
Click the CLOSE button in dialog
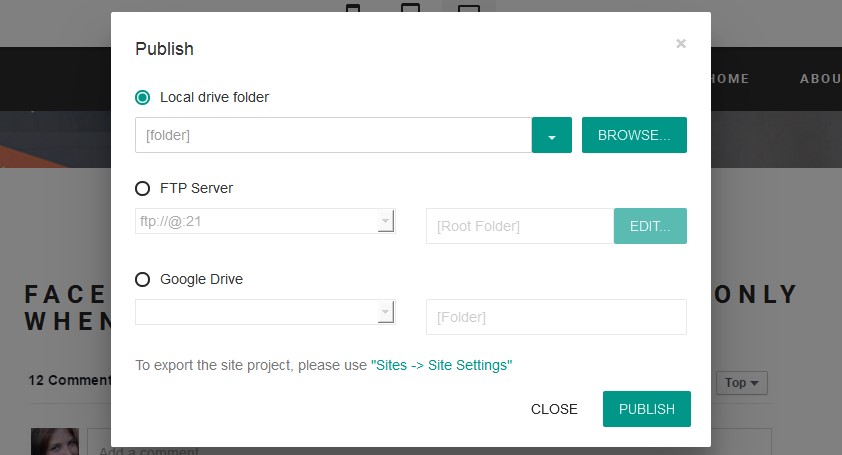(554, 409)
